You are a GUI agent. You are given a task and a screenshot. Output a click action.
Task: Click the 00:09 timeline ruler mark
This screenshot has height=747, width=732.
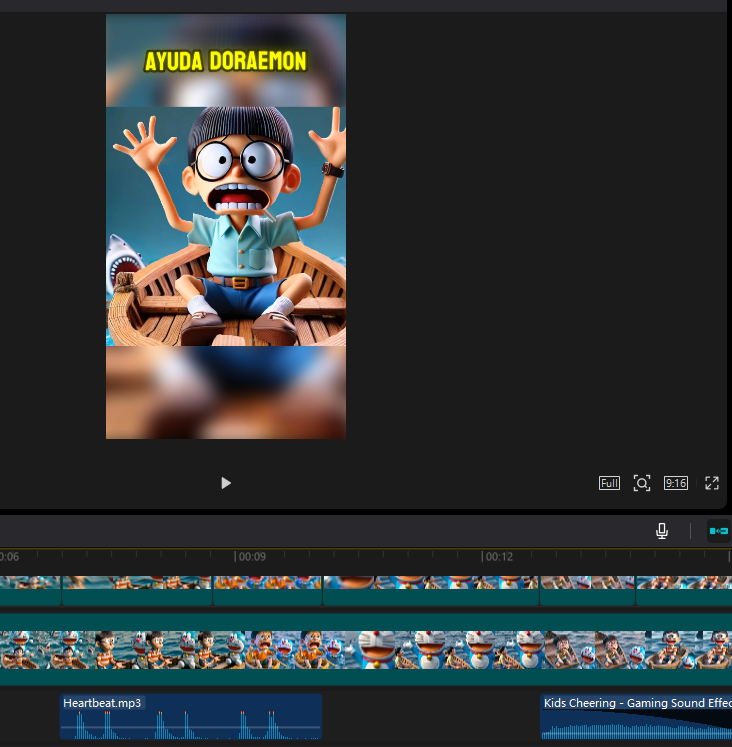coord(251,556)
